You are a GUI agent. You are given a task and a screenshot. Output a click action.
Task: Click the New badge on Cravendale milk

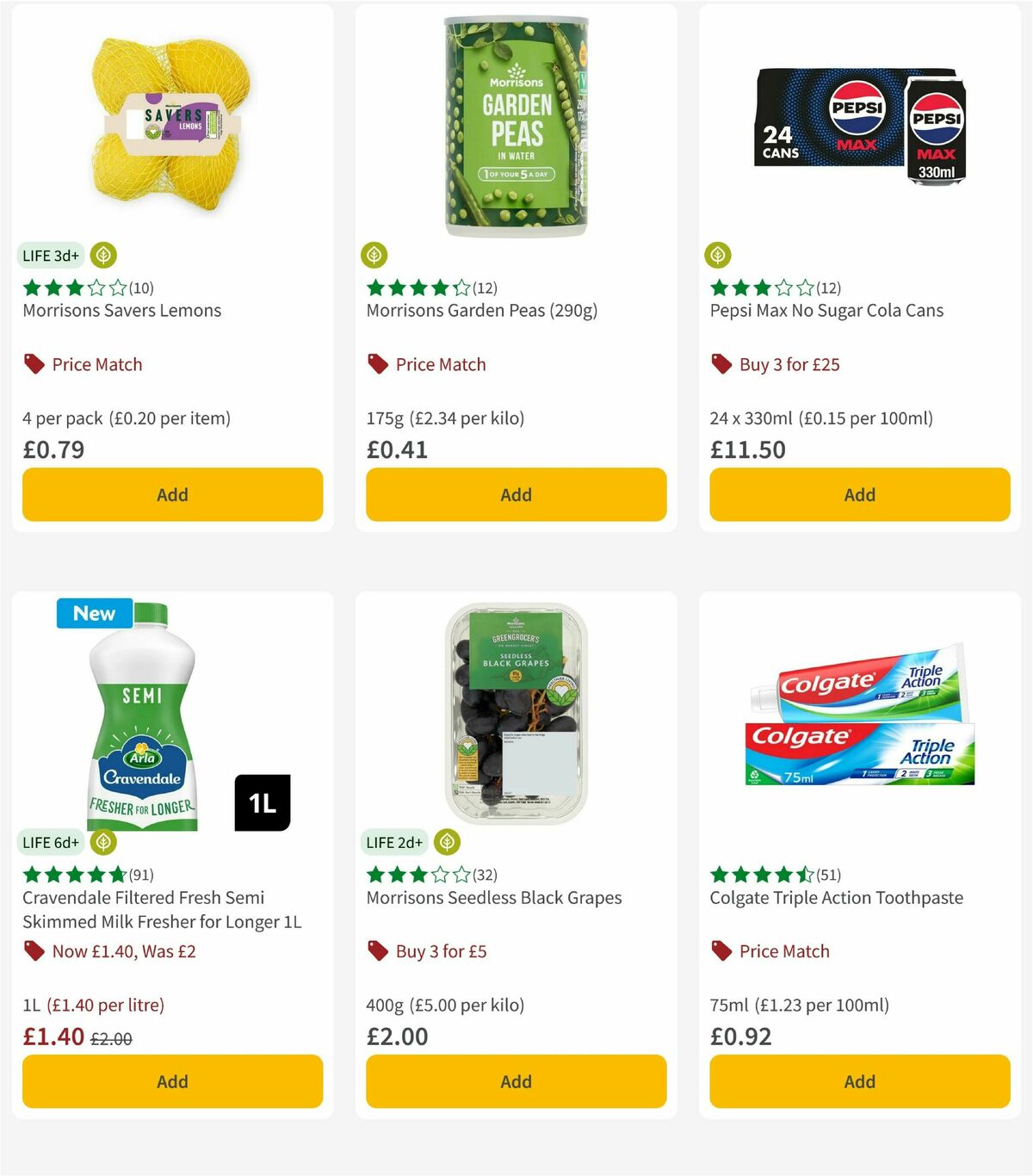pyautogui.click(x=94, y=613)
